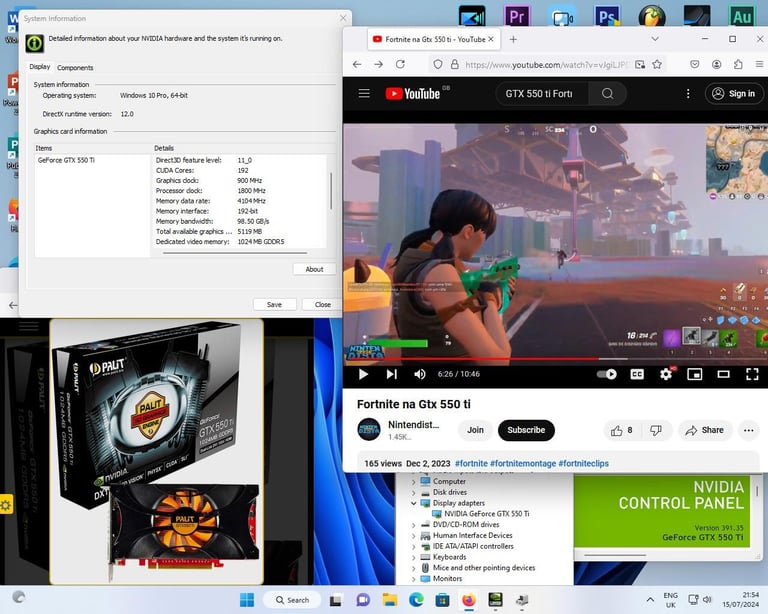Open Firefox extensions puzzle icon

738,64
